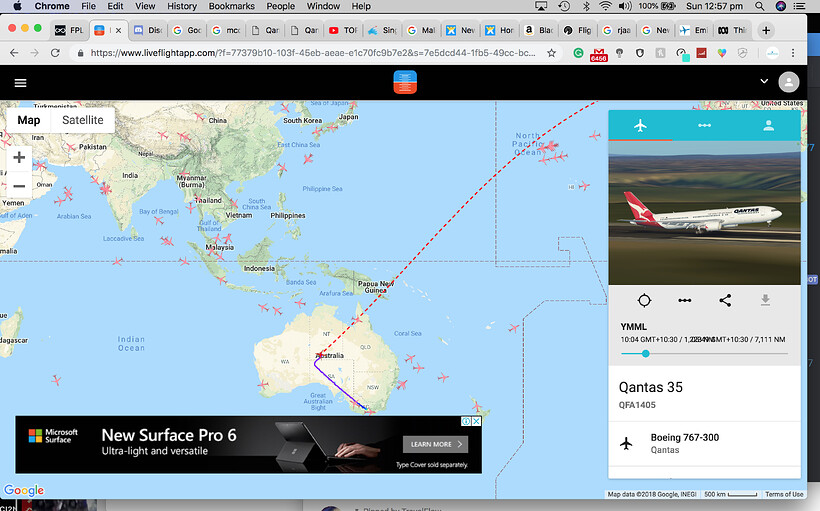Click the LiveFlight logo in header
This screenshot has width=820, height=511.
coord(405,82)
